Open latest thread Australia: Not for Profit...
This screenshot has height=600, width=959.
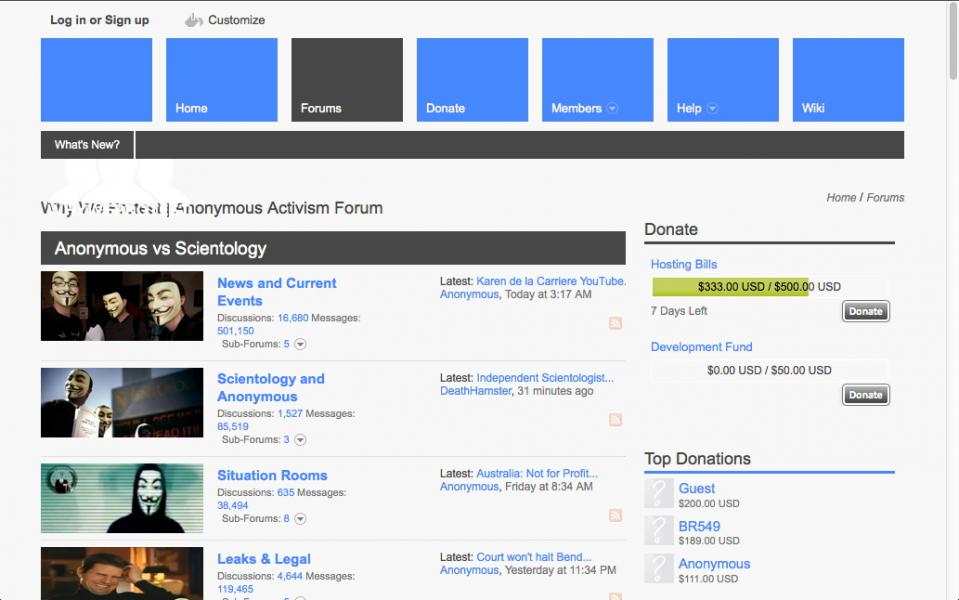click(537, 473)
